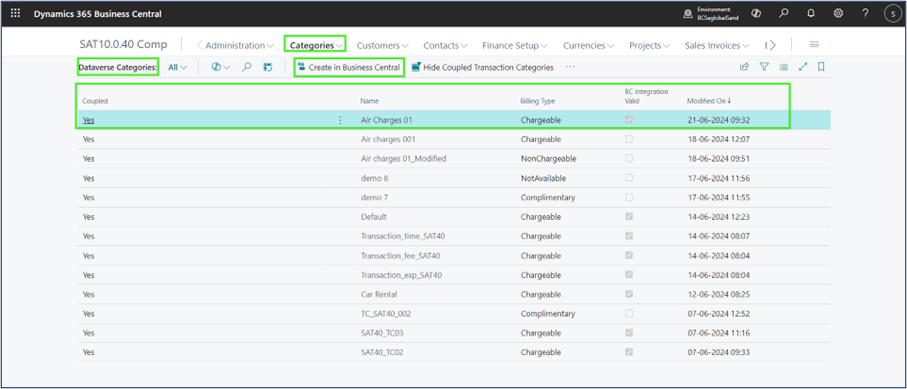Select the Transaction_exp_SAT40 name cell

click(x=401, y=275)
